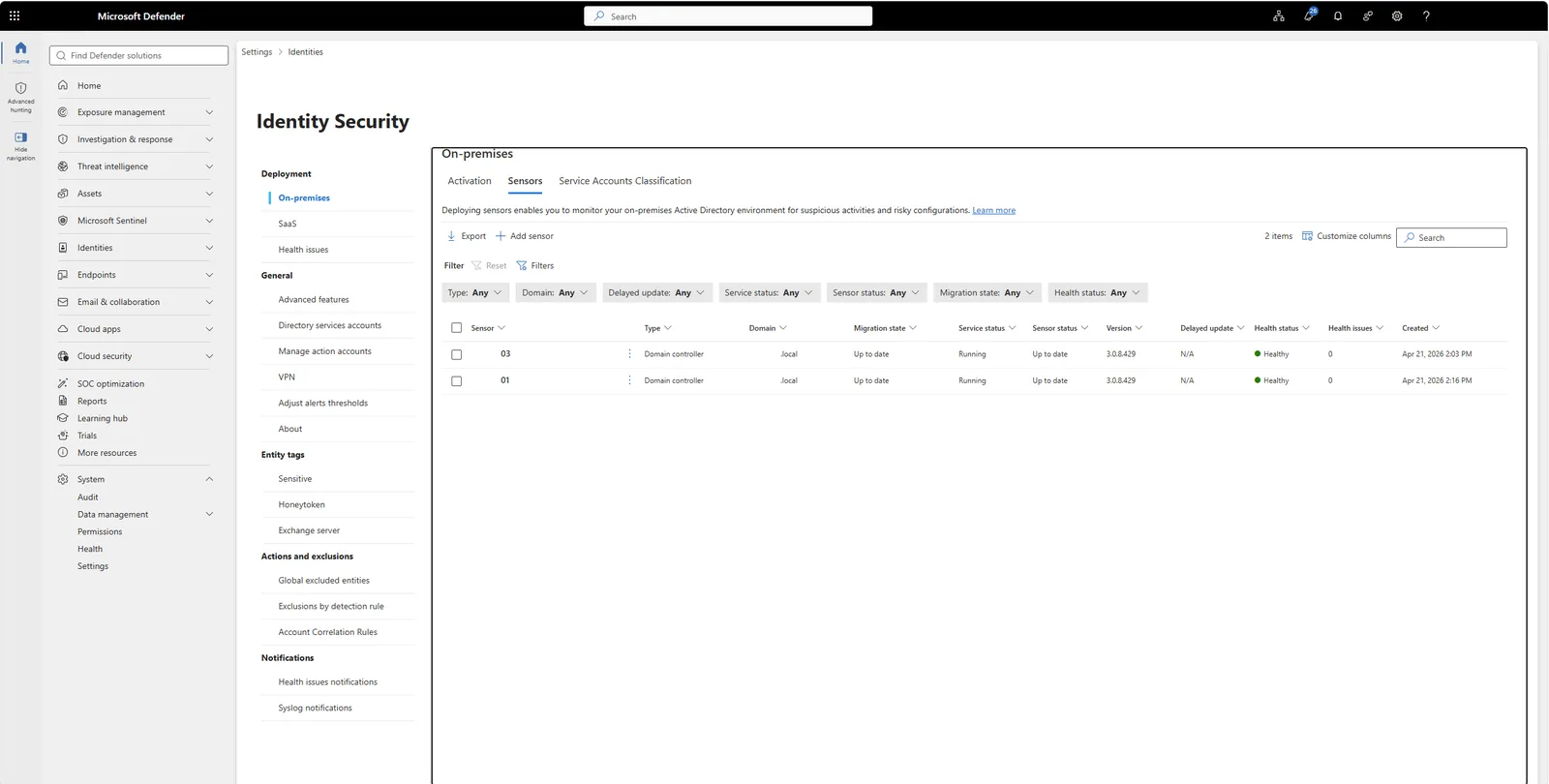The width and height of the screenshot is (1549, 784).
Task: Click the Trials gift icon
Action: (63, 436)
